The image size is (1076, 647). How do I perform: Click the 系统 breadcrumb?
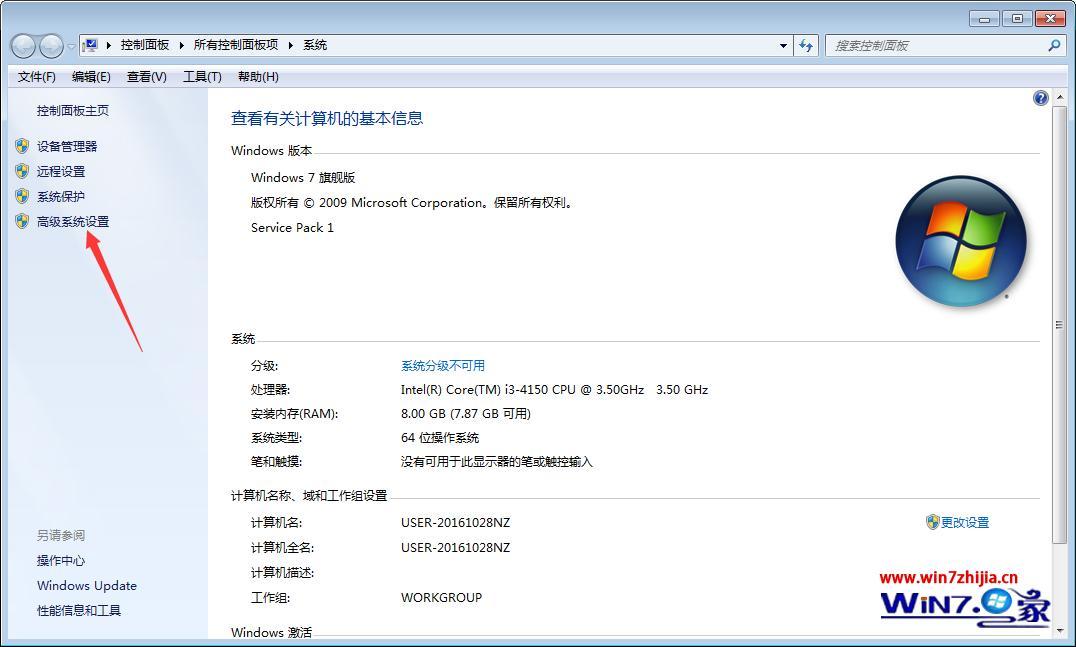315,45
